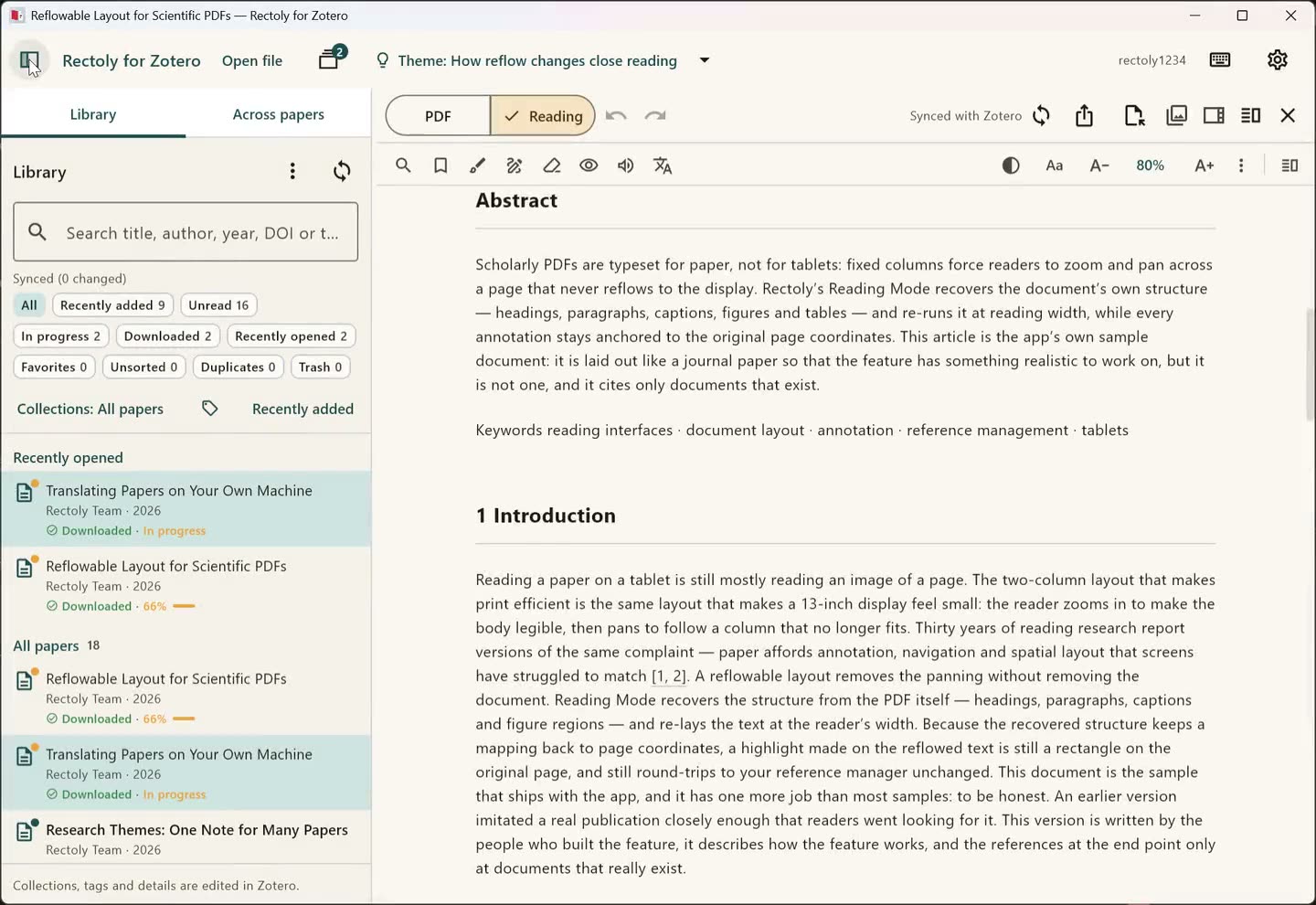
Task: Open the reading toolbar more options
Action: tap(1241, 165)
